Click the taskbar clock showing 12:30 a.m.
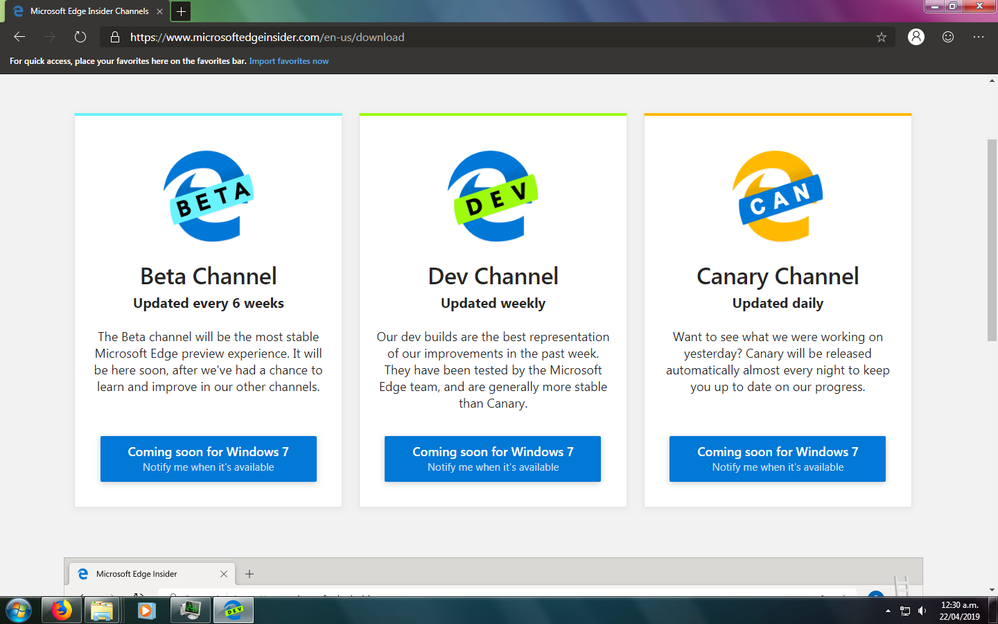 [x=959, y=611]
